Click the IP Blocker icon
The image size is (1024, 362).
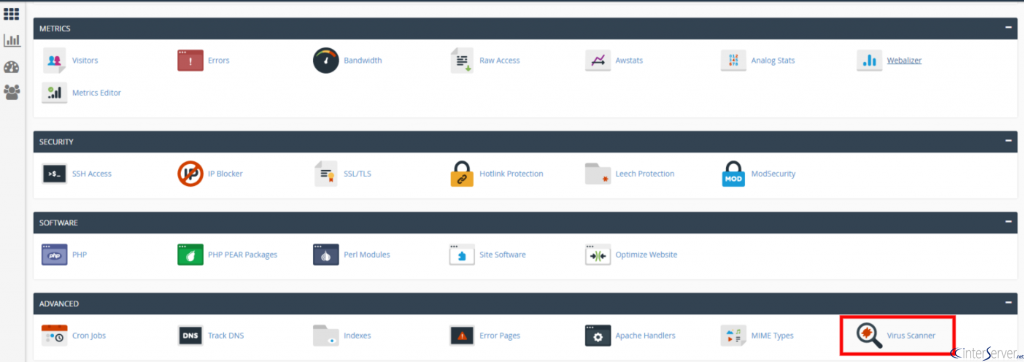190,174
